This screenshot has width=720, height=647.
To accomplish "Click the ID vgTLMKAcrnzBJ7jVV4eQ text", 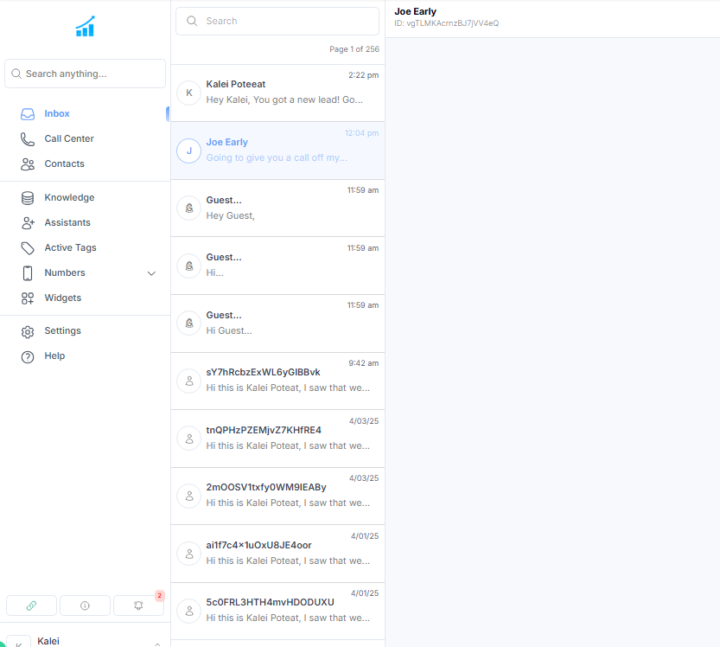I will 446,23.
